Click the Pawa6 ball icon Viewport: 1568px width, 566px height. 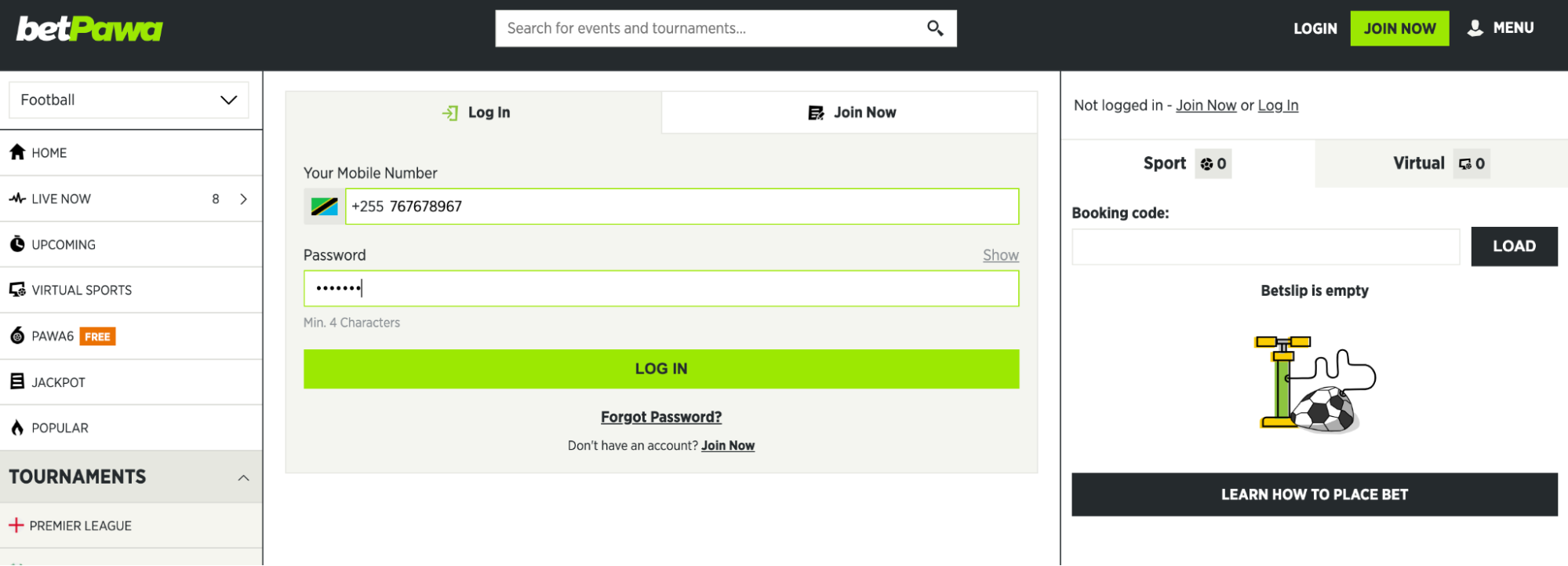pyautogui.click(x=17, y=336)
